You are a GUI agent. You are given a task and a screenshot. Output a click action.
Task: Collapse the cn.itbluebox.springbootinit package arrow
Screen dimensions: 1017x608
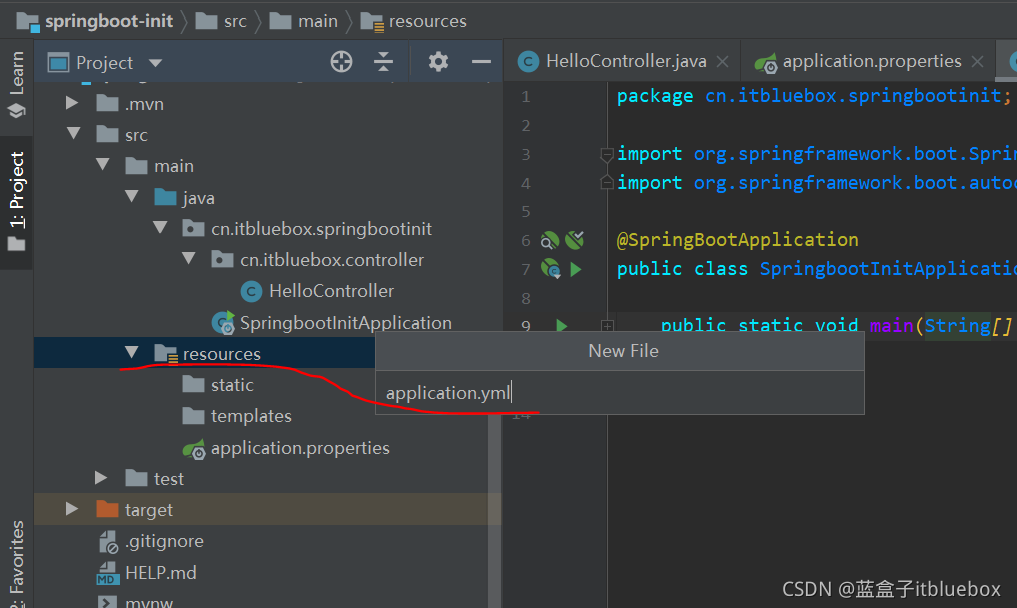tap(160, 227)
